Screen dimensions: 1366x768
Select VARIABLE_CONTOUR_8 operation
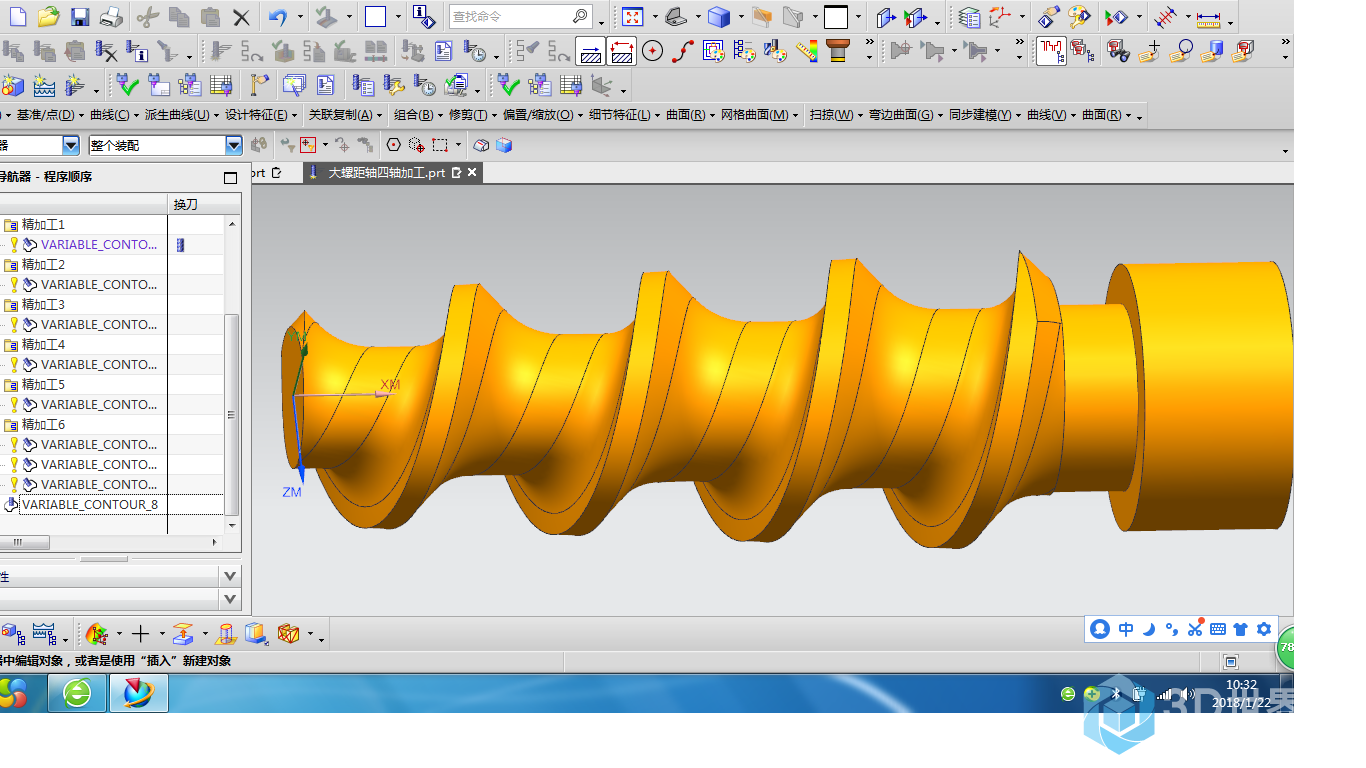coord(90,505)
